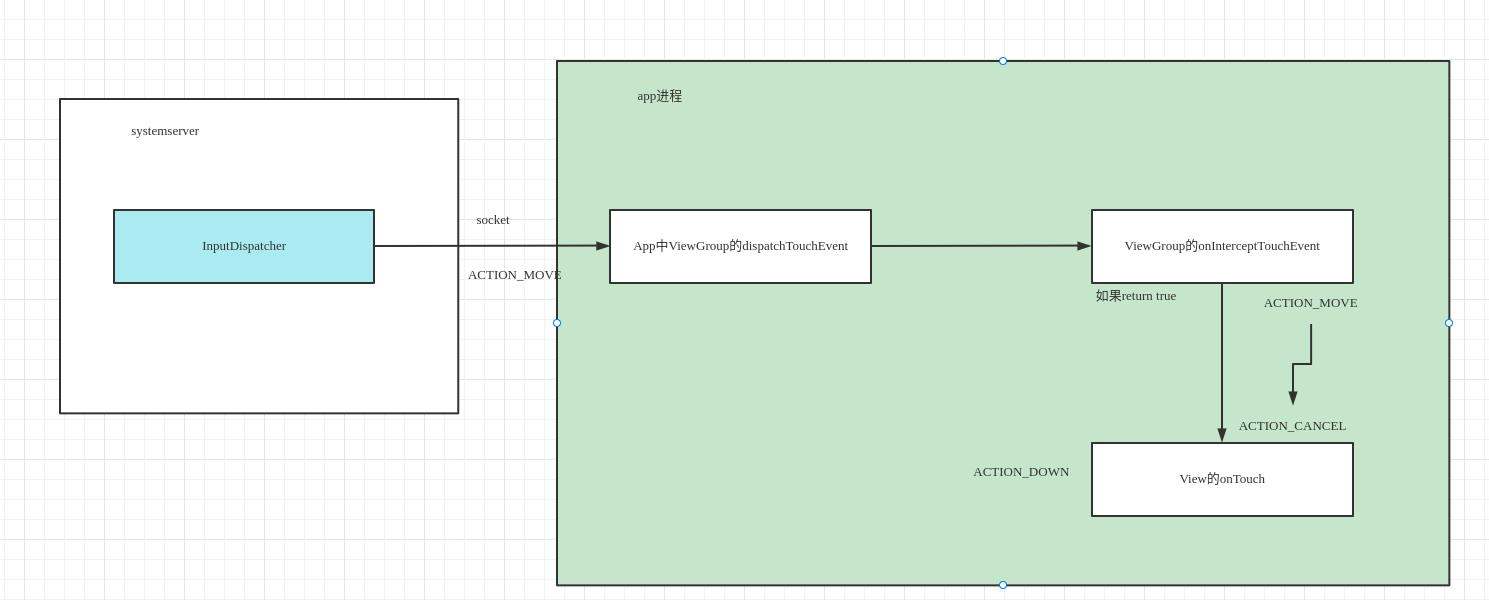Viewport: 1489px width, 600px height.
Task: Click the socket label
Action: (x=493, y=220)
